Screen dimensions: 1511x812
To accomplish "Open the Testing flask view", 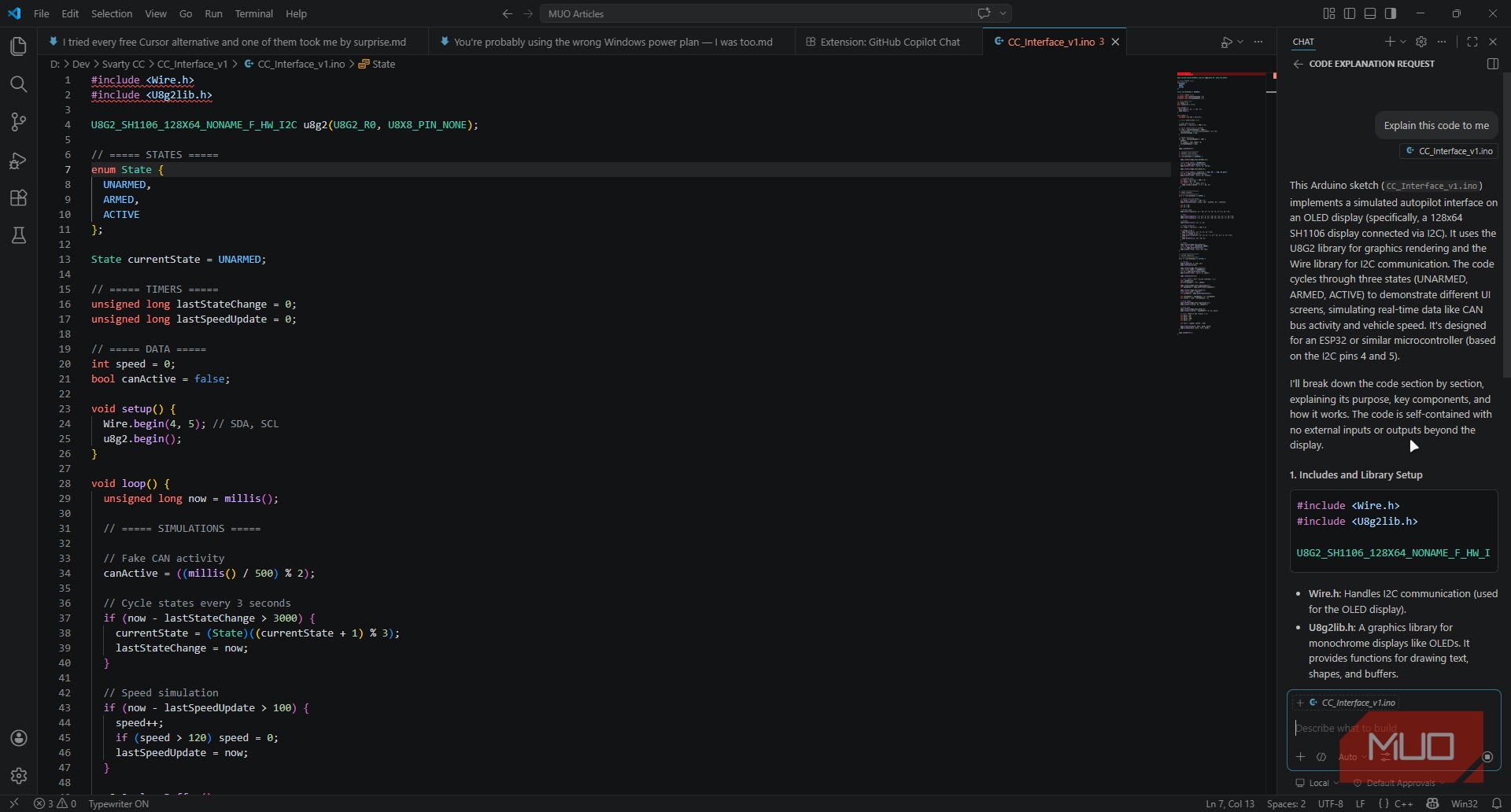I will click(x=18, y=235).
